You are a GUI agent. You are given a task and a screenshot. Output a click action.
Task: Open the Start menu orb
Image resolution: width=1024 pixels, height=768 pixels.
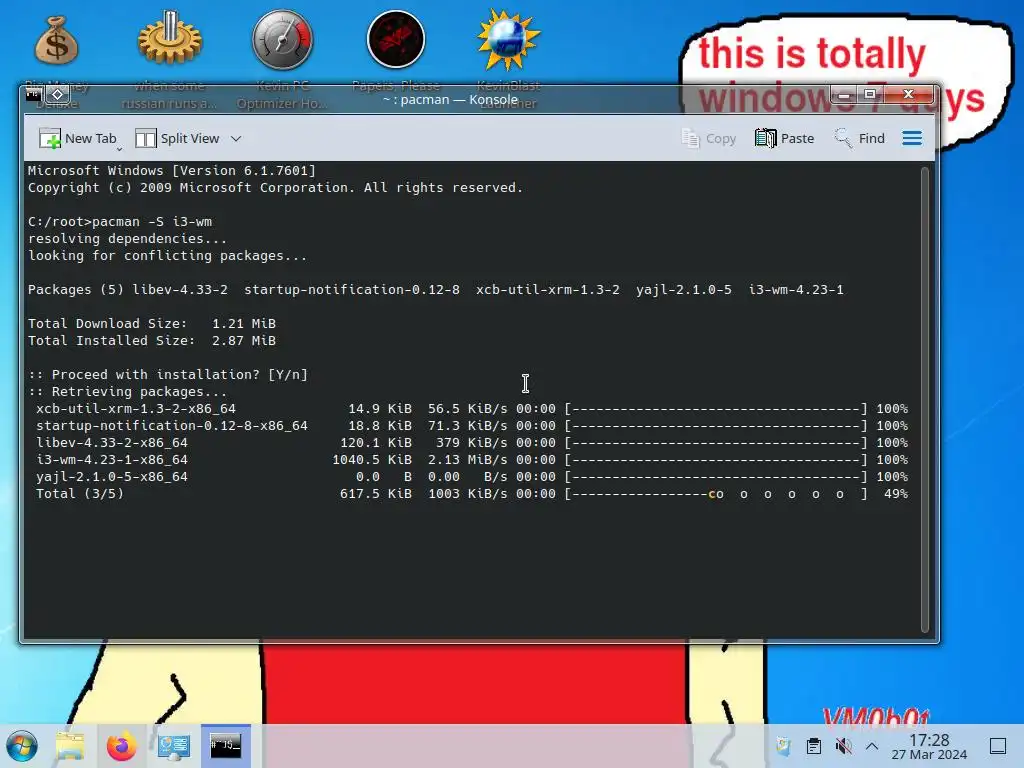pyautogui.click(x=22, y=746)
